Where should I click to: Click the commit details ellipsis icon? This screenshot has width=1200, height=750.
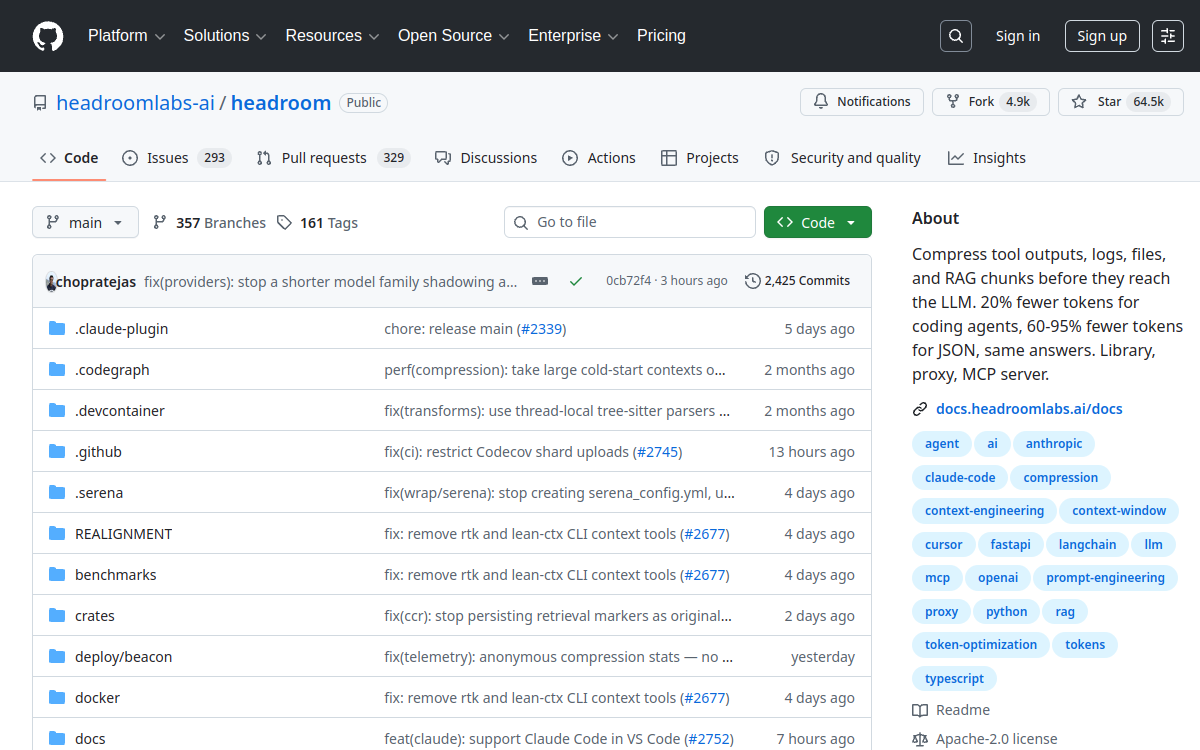pos(540,281)
